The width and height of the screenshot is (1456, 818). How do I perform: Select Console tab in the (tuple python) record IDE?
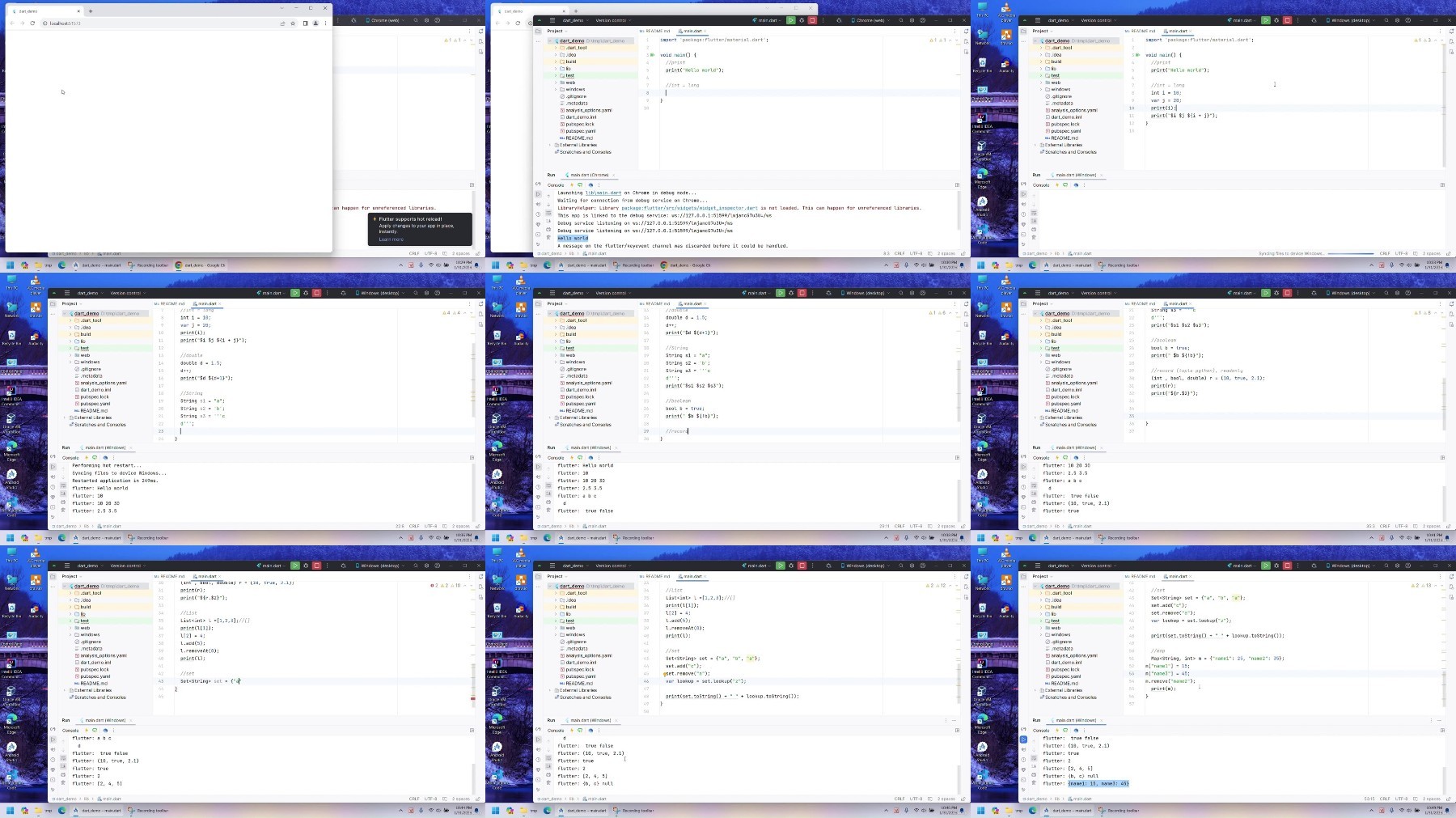(x=1041, y=458)
